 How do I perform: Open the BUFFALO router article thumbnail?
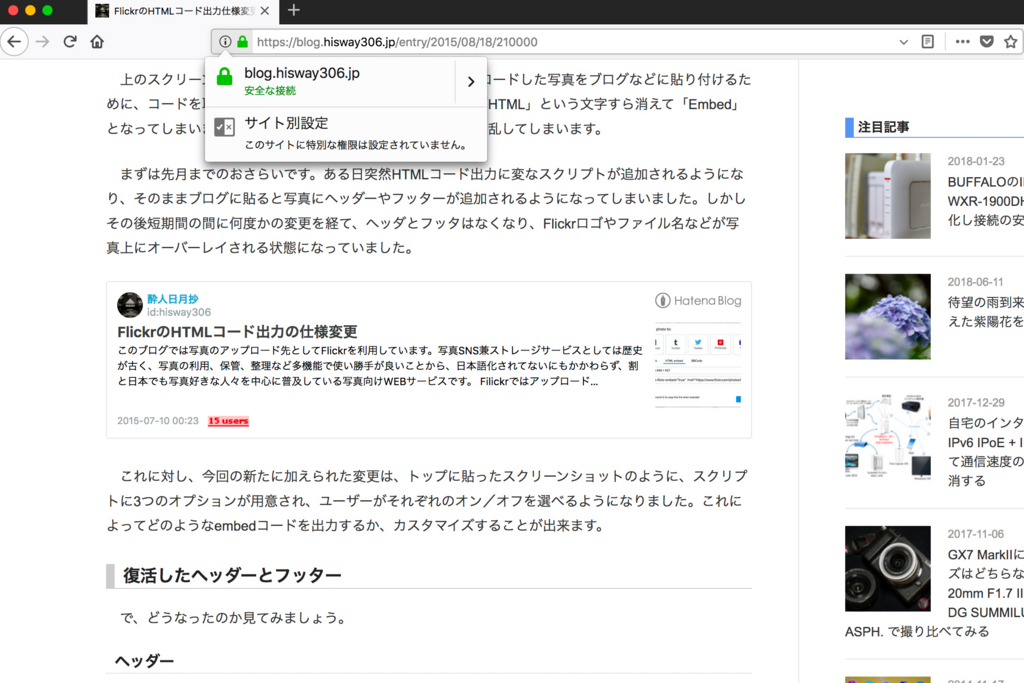[x=888, y=196]
